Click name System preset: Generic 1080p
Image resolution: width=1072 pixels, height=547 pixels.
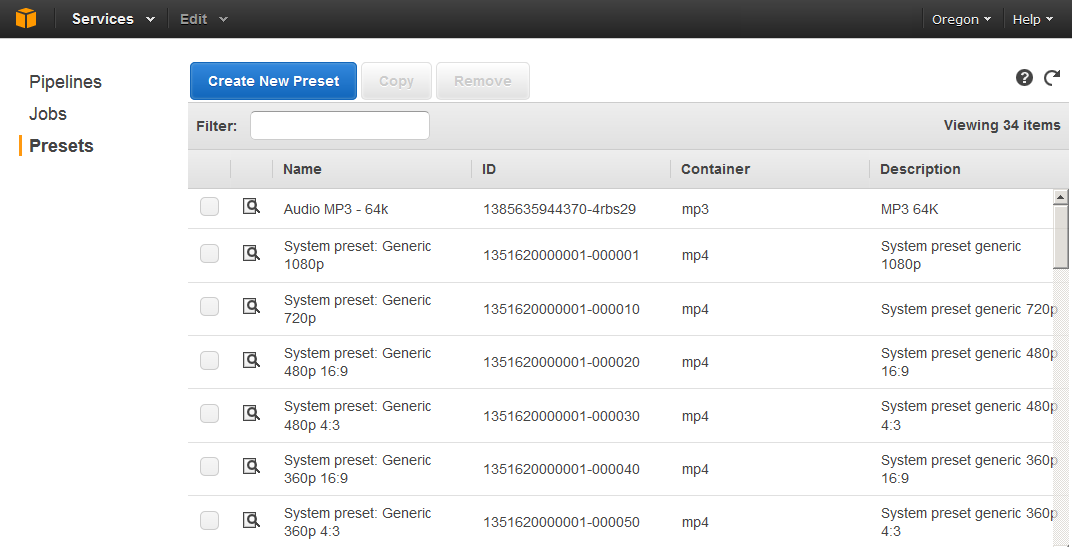point(358,255)
